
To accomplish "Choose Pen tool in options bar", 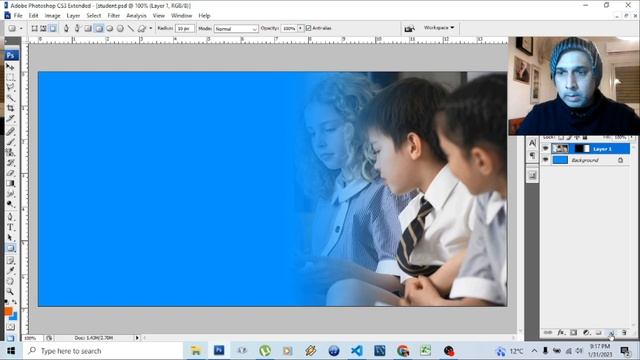I will pyautogui.click(x=66, y=28).
